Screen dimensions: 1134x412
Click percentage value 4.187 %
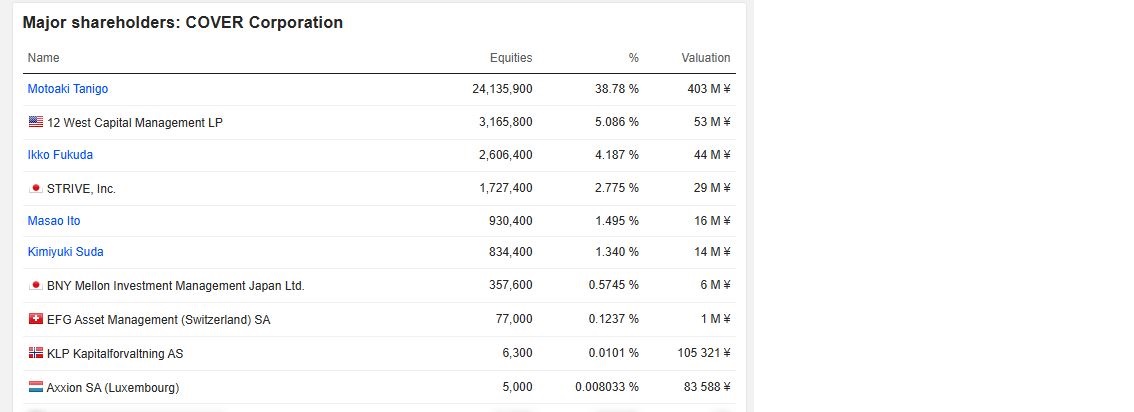pos(617,155)
